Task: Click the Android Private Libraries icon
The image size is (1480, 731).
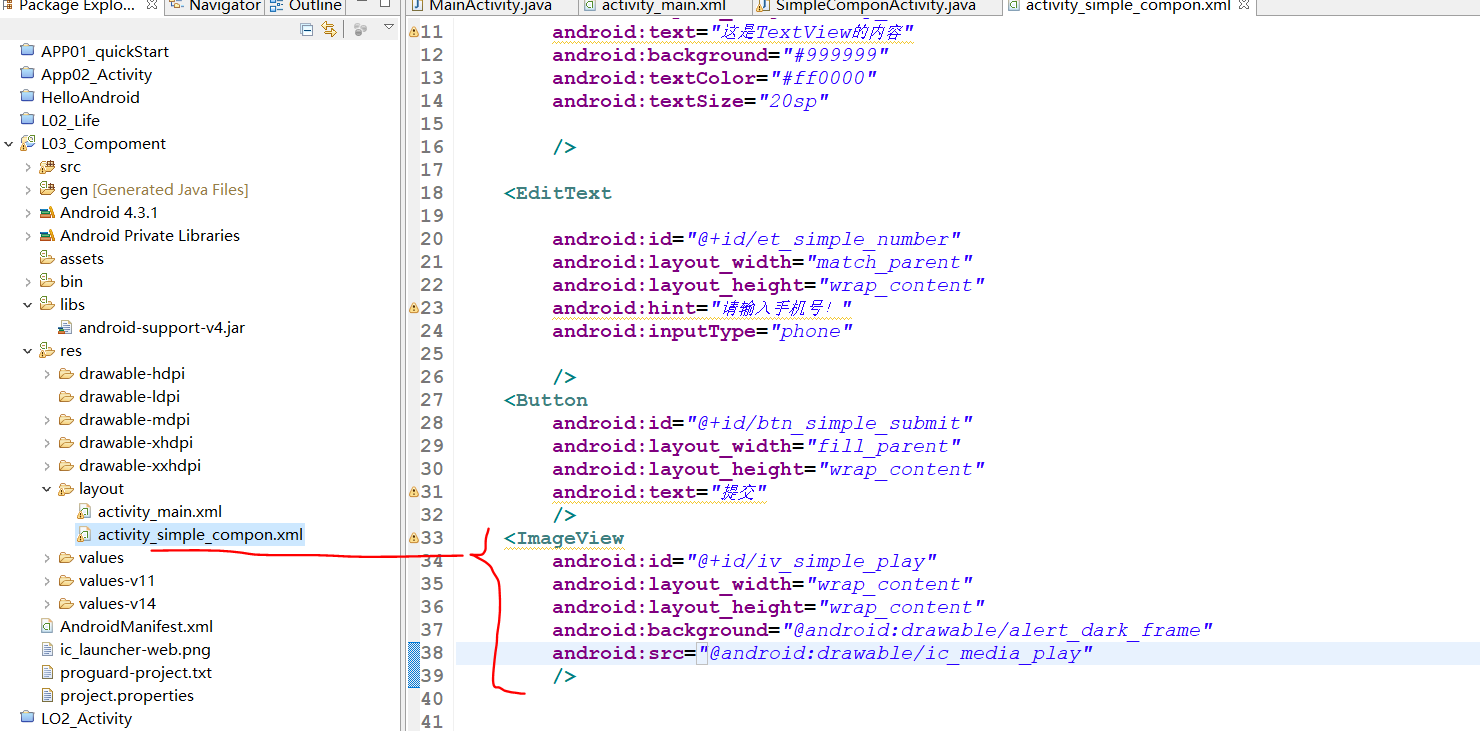Action: coord(47,235)
